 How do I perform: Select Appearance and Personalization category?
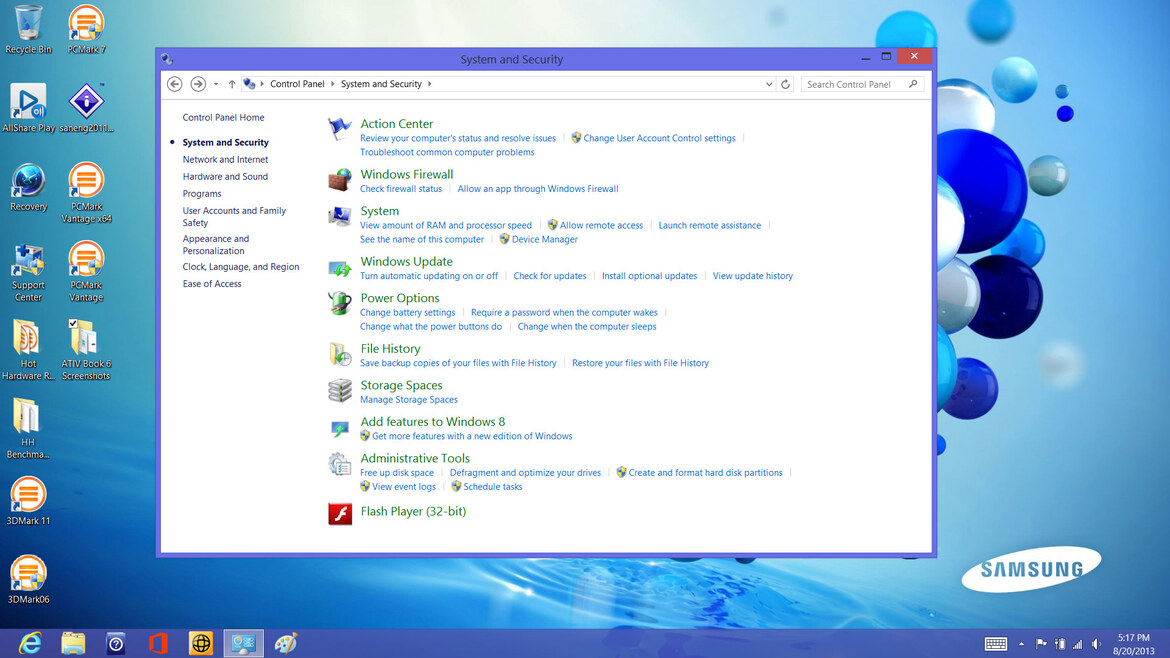point(216,245)
